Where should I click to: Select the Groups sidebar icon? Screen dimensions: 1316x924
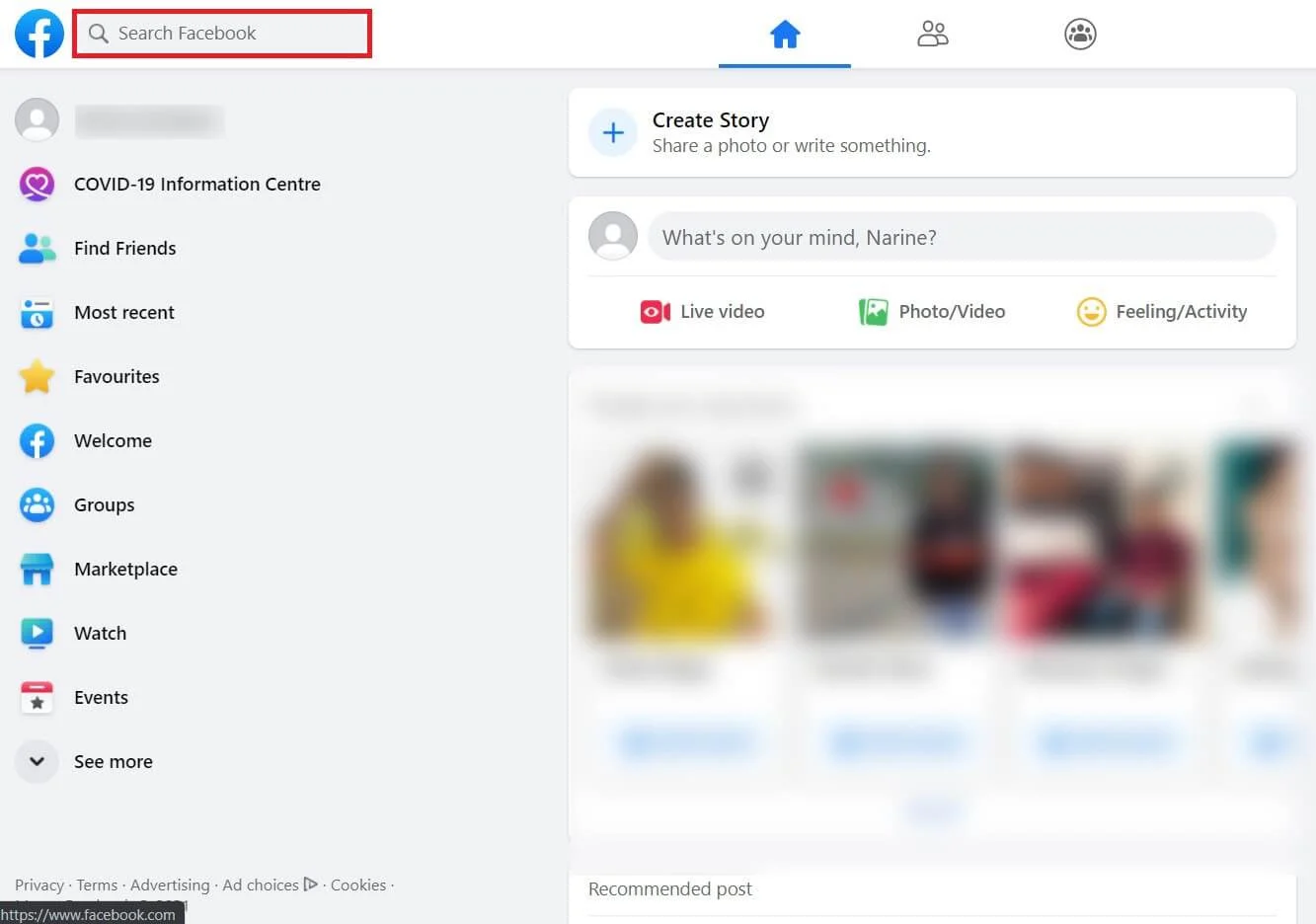coord(37,504)
